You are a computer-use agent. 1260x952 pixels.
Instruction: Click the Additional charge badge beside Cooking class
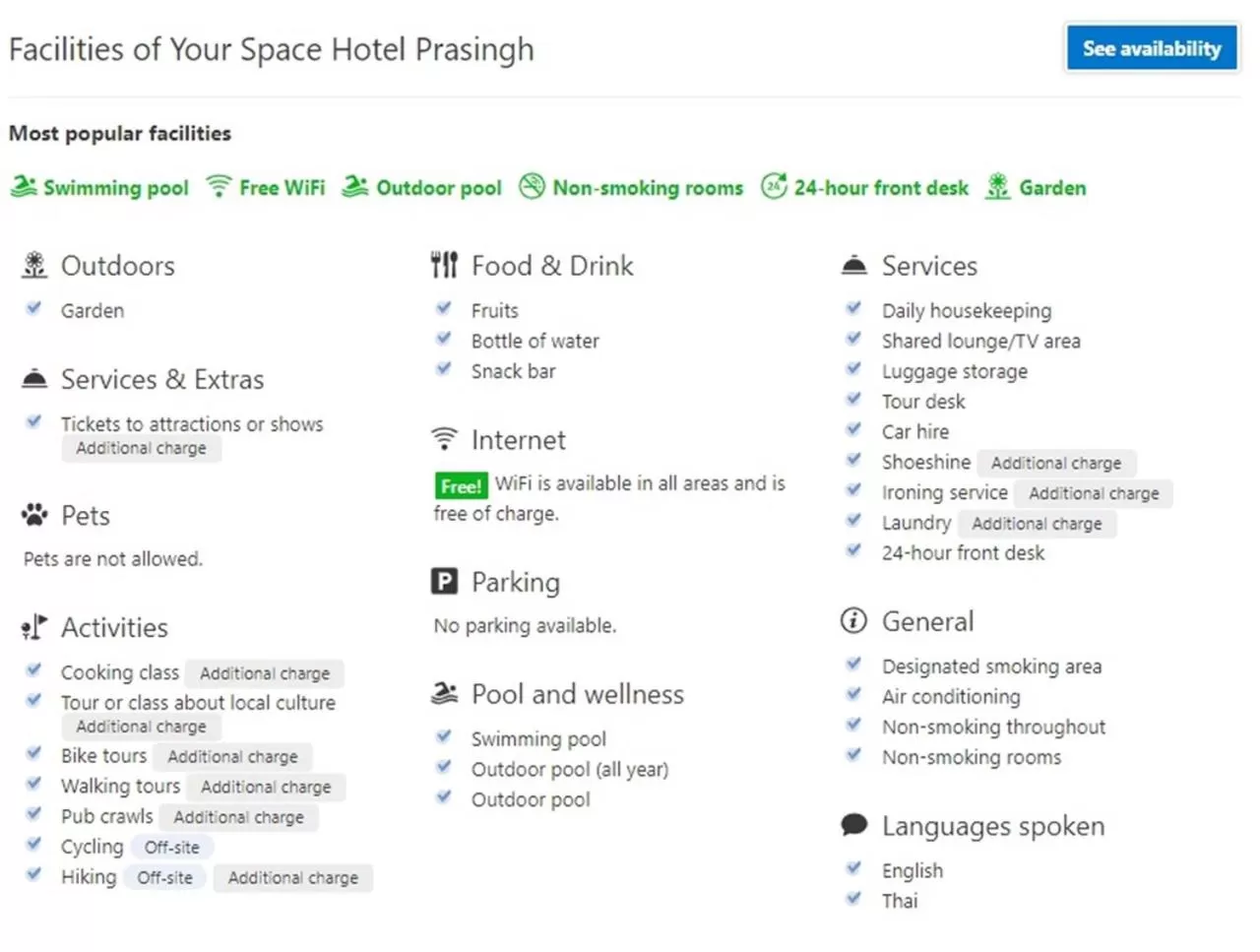click(x=264, y=673)
